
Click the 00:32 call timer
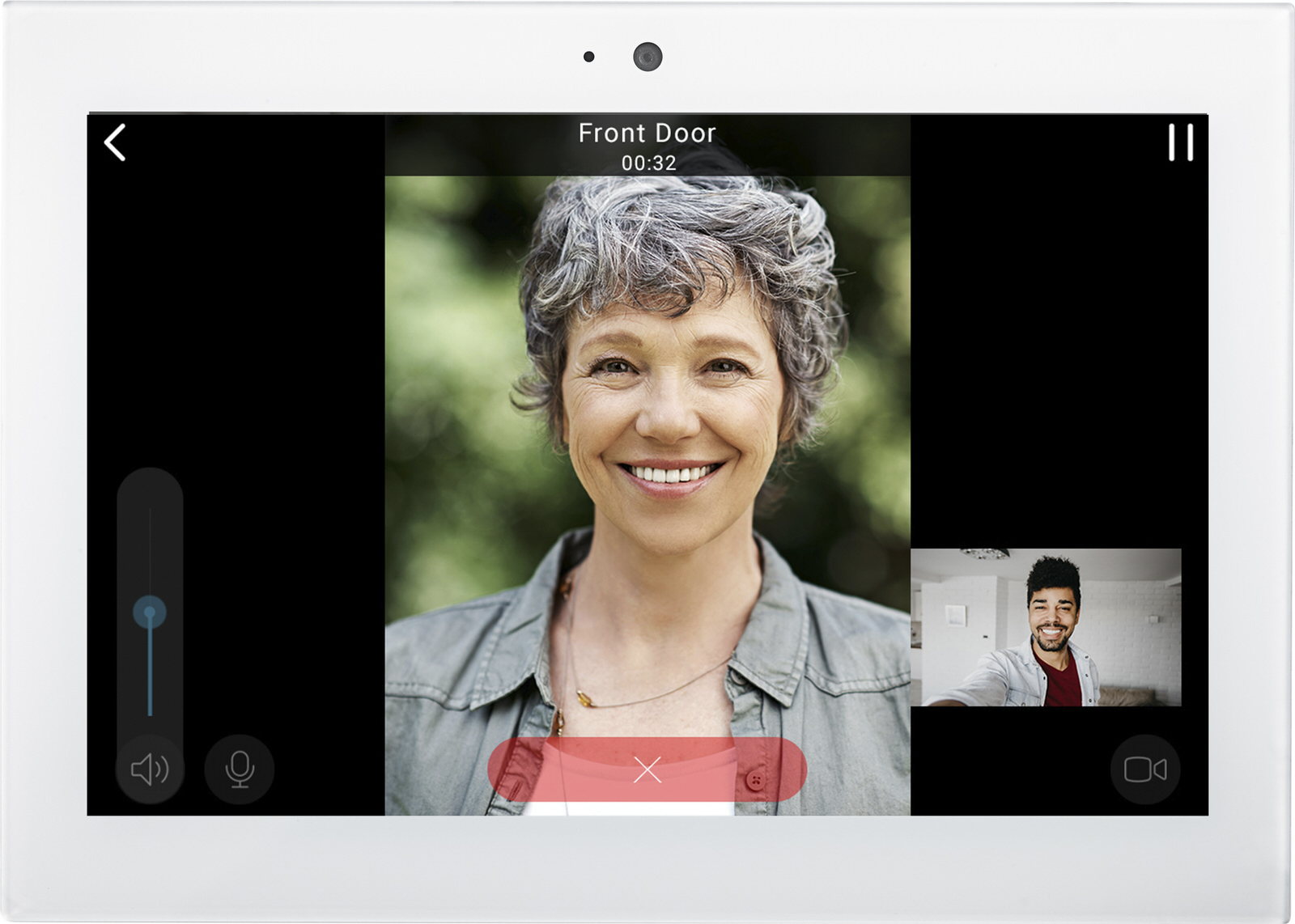(648, 163)
